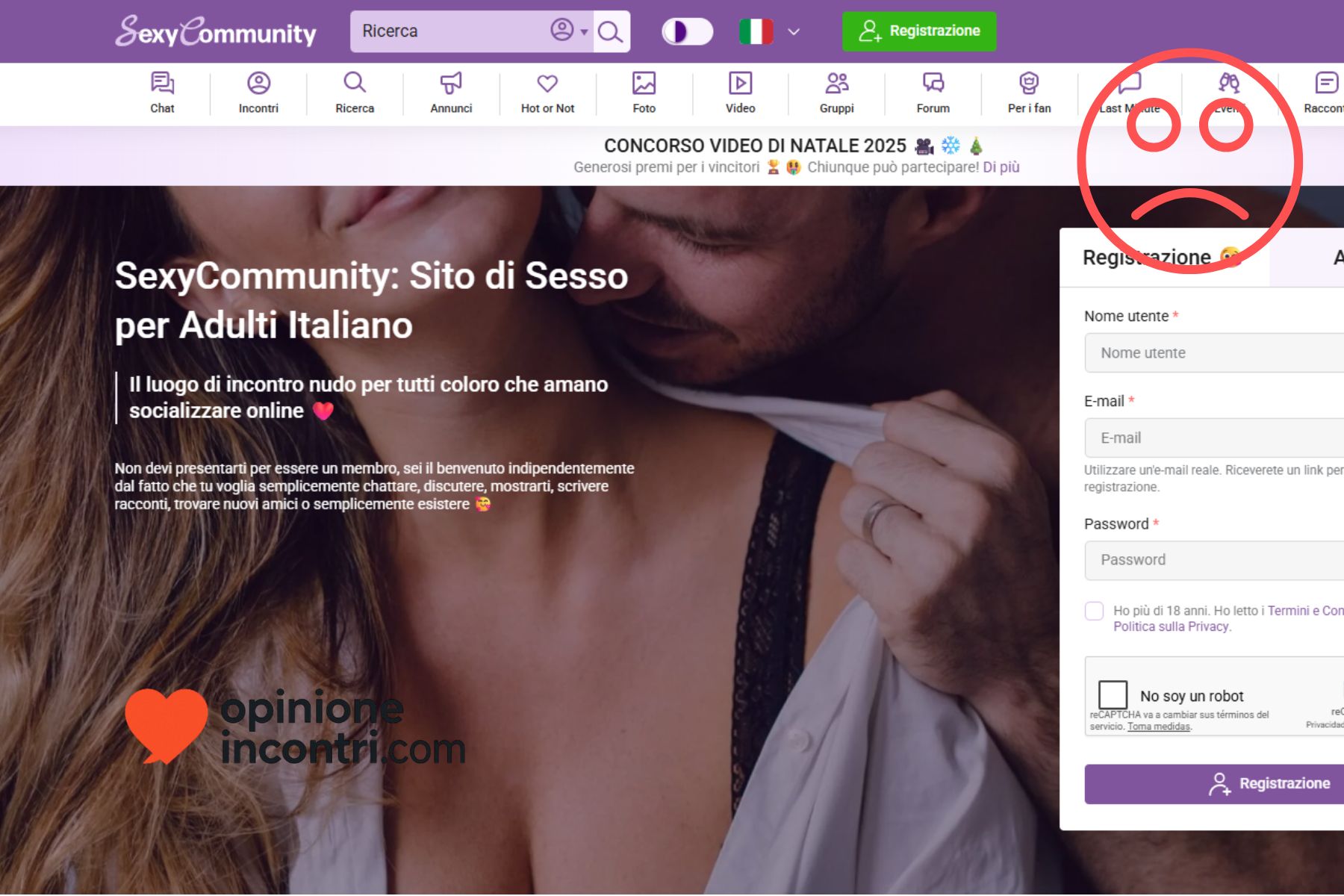Click into the E-mail field
1344x896 pixels.
point(1214,438)
